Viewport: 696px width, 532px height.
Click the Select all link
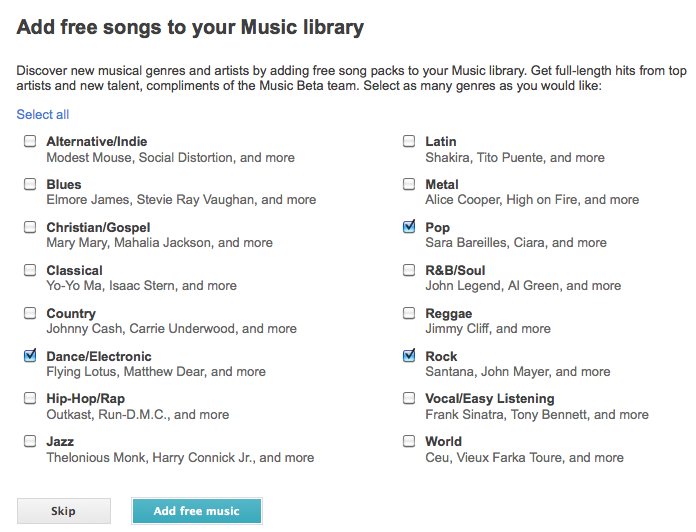[x=43, y=115]
